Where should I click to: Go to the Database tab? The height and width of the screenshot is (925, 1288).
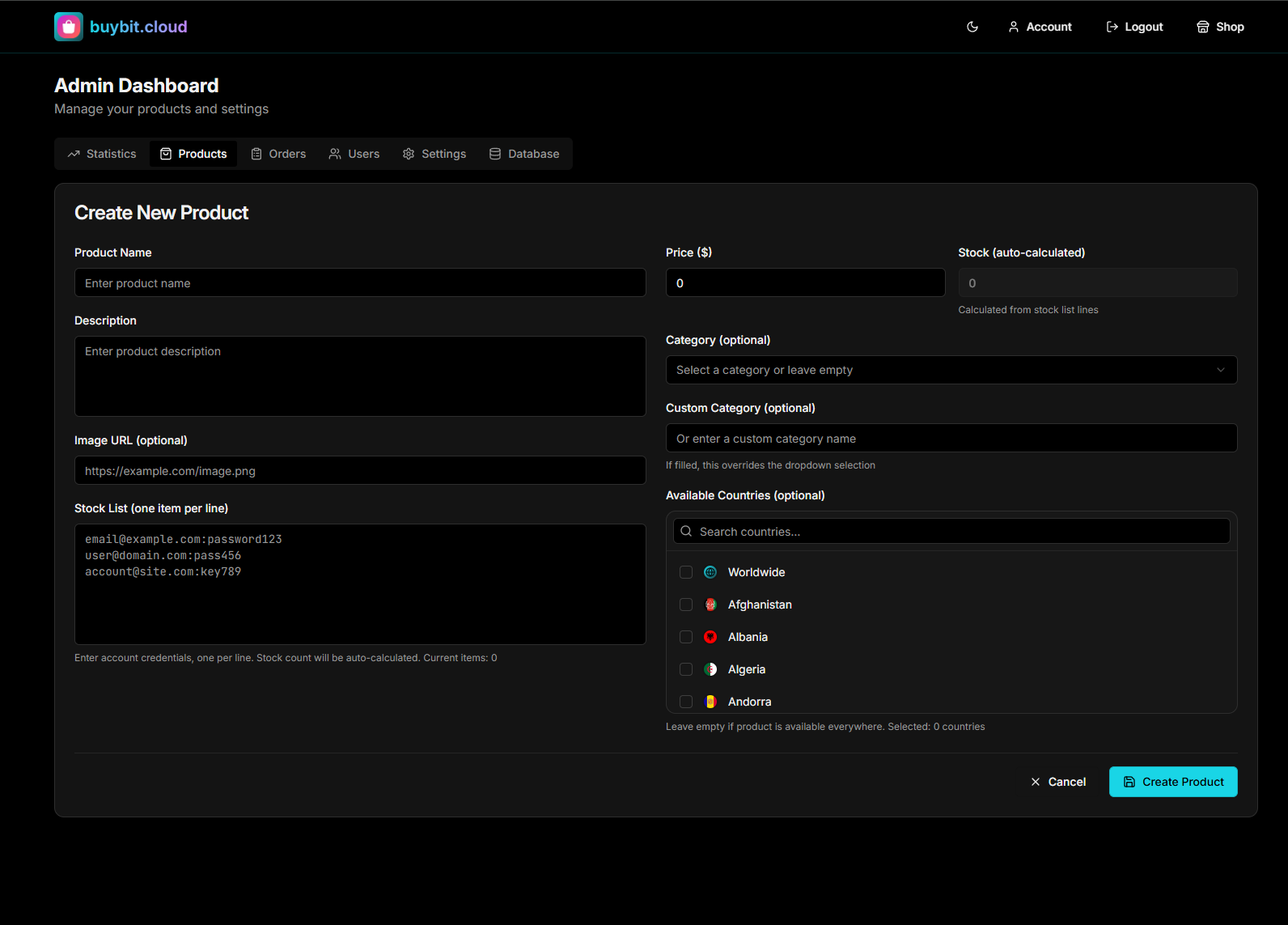[524, 154]
